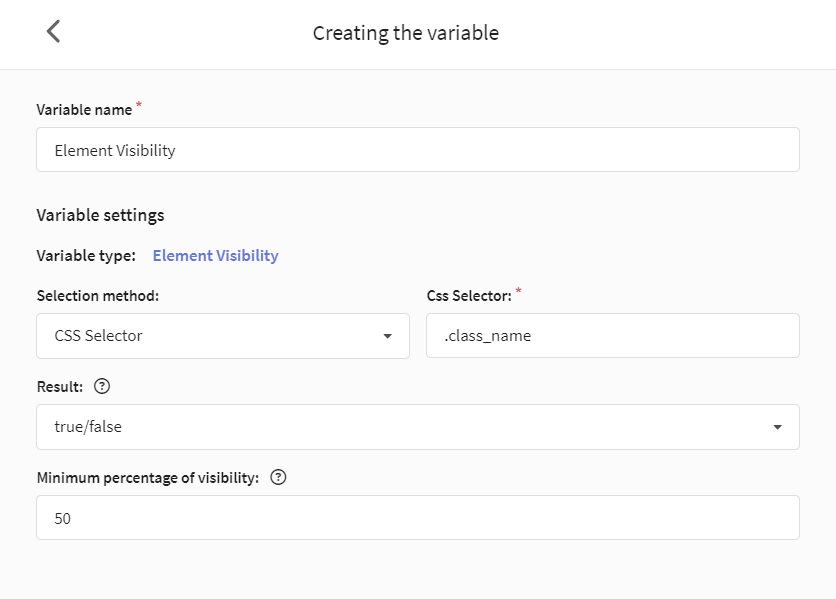Go back using the left chevron icon
This screenshot has height=599, width=836.
tap(53, 31)
